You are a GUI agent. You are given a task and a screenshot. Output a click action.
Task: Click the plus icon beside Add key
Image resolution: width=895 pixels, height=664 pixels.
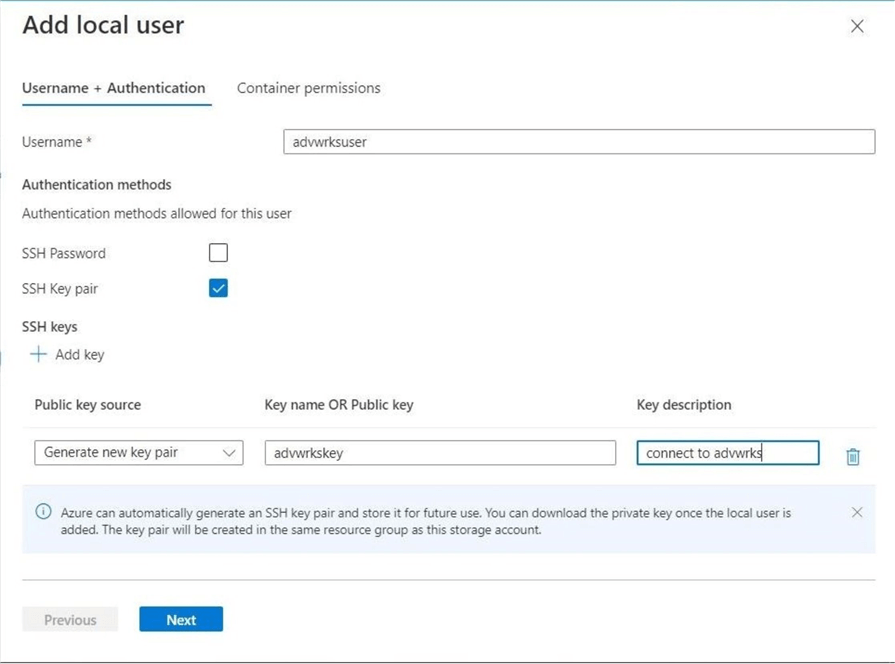pyautogui.click(x=38, y=354)
